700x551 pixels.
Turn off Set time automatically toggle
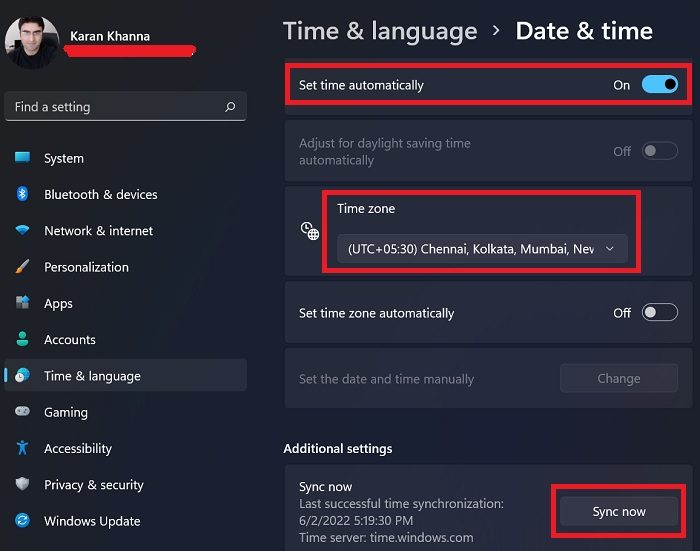(x=659, y=85)
